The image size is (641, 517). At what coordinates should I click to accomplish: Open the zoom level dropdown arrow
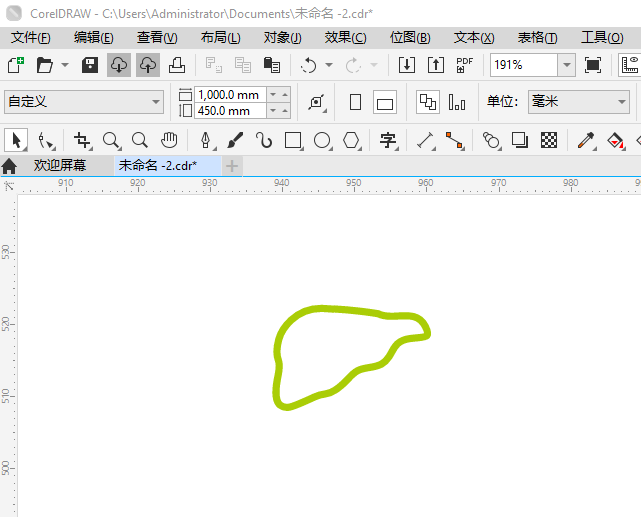(567, 65)
